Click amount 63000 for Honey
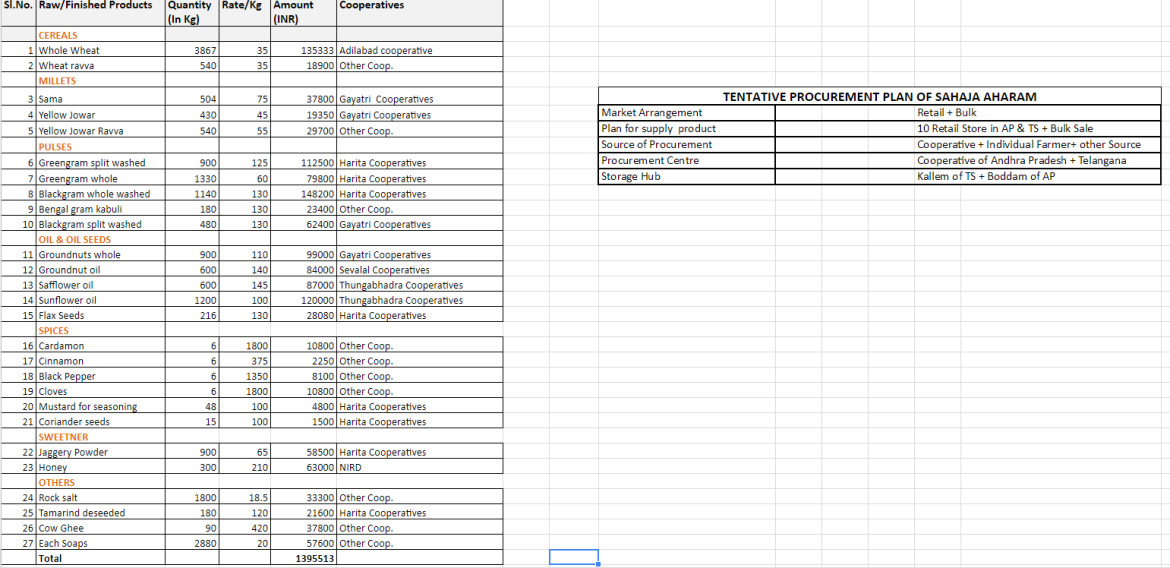Screen dimensions: 1170x568 304,467
